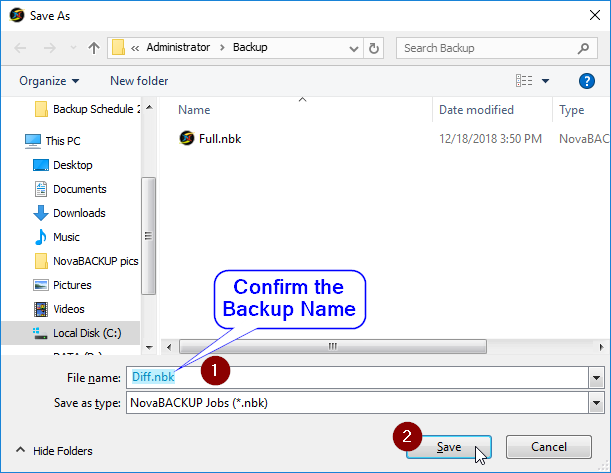Click the Documents page icon
Screen dimensions: 611x473
click(41, 189)
